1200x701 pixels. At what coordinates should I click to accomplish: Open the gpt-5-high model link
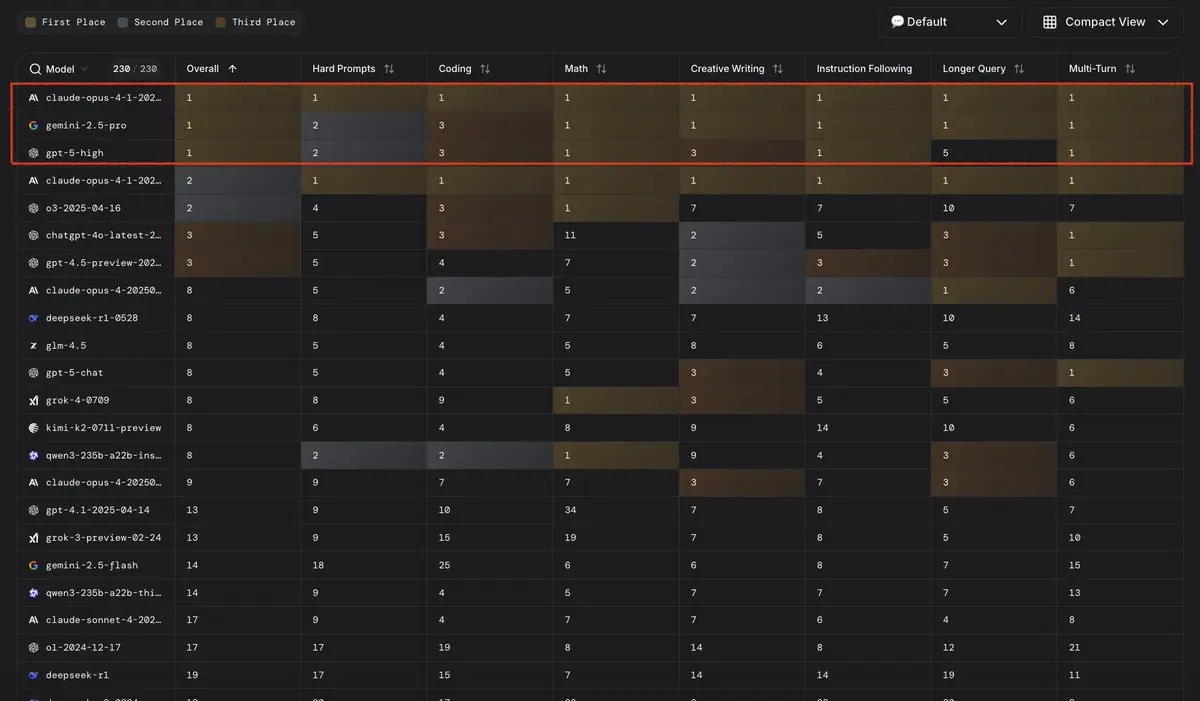click(x=75, y=153)
